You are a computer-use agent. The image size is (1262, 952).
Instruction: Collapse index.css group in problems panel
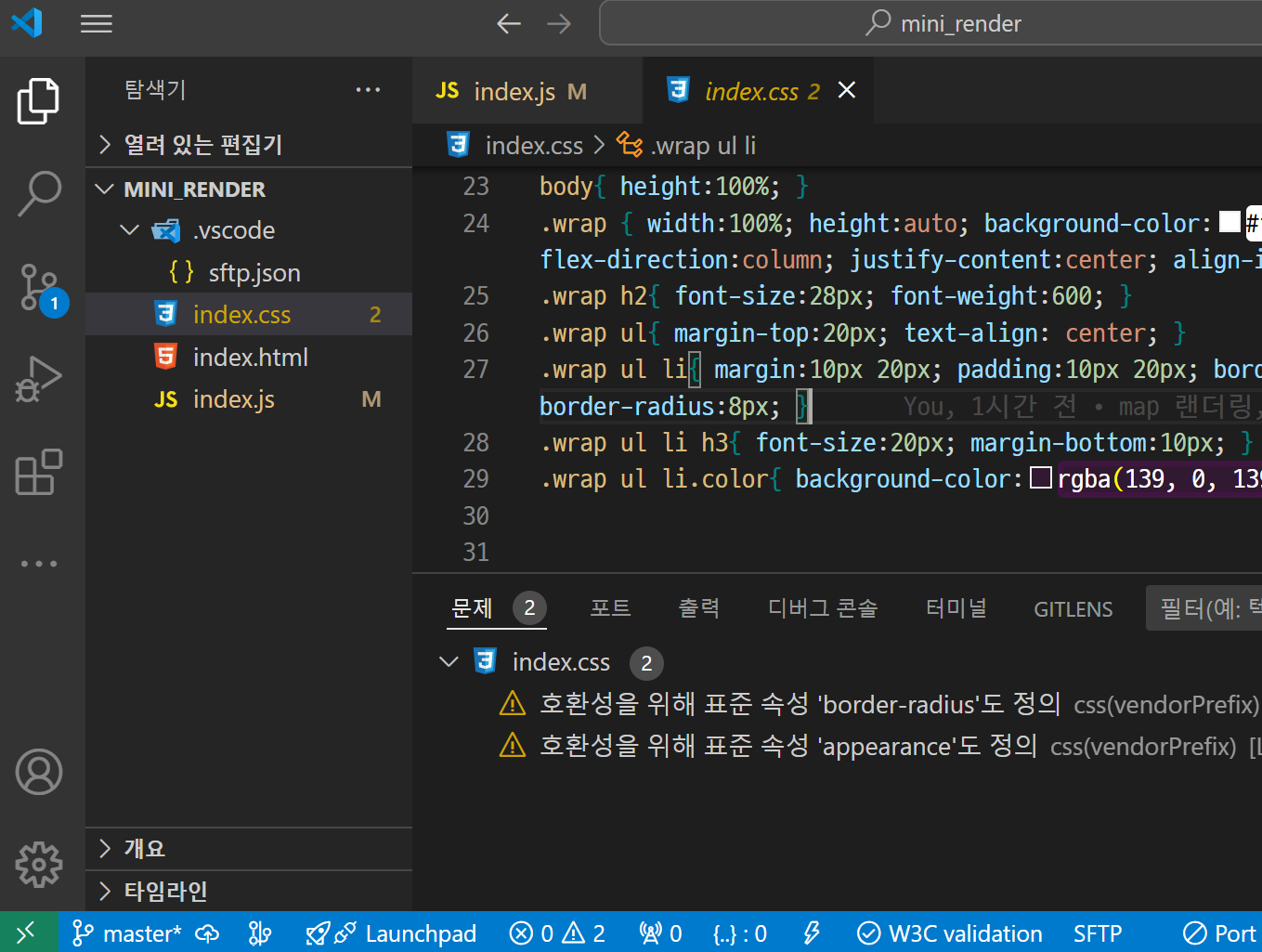(449, 662)
